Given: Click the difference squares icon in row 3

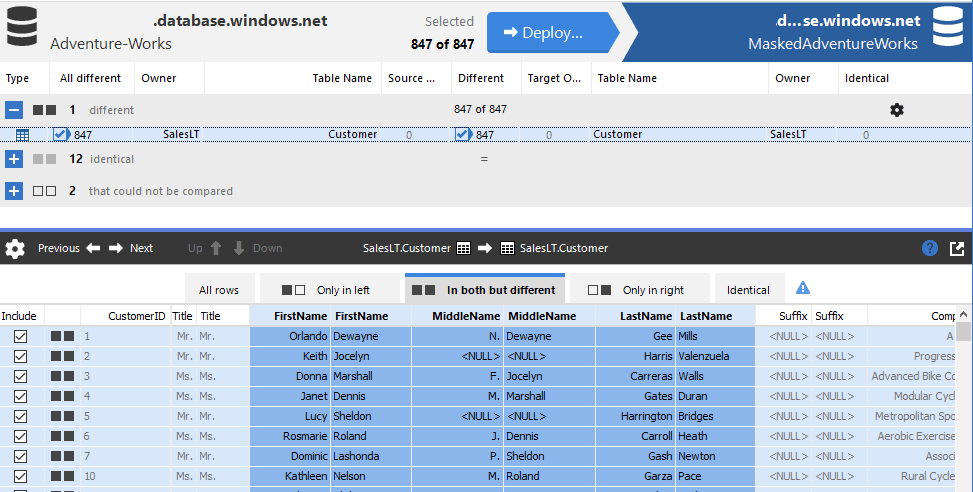Looking at the screenshot, I should [63, 376].
